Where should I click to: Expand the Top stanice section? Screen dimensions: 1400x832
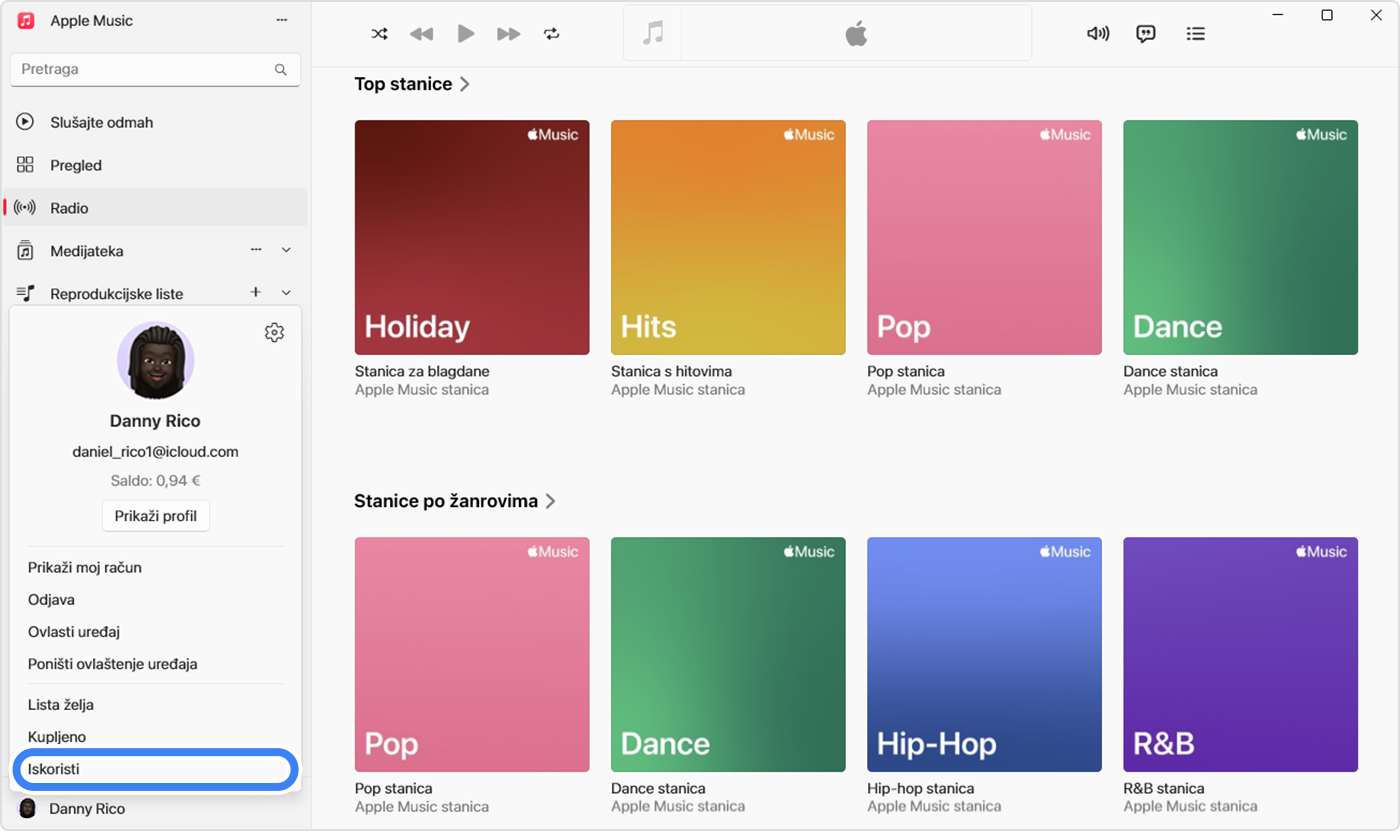412,84
